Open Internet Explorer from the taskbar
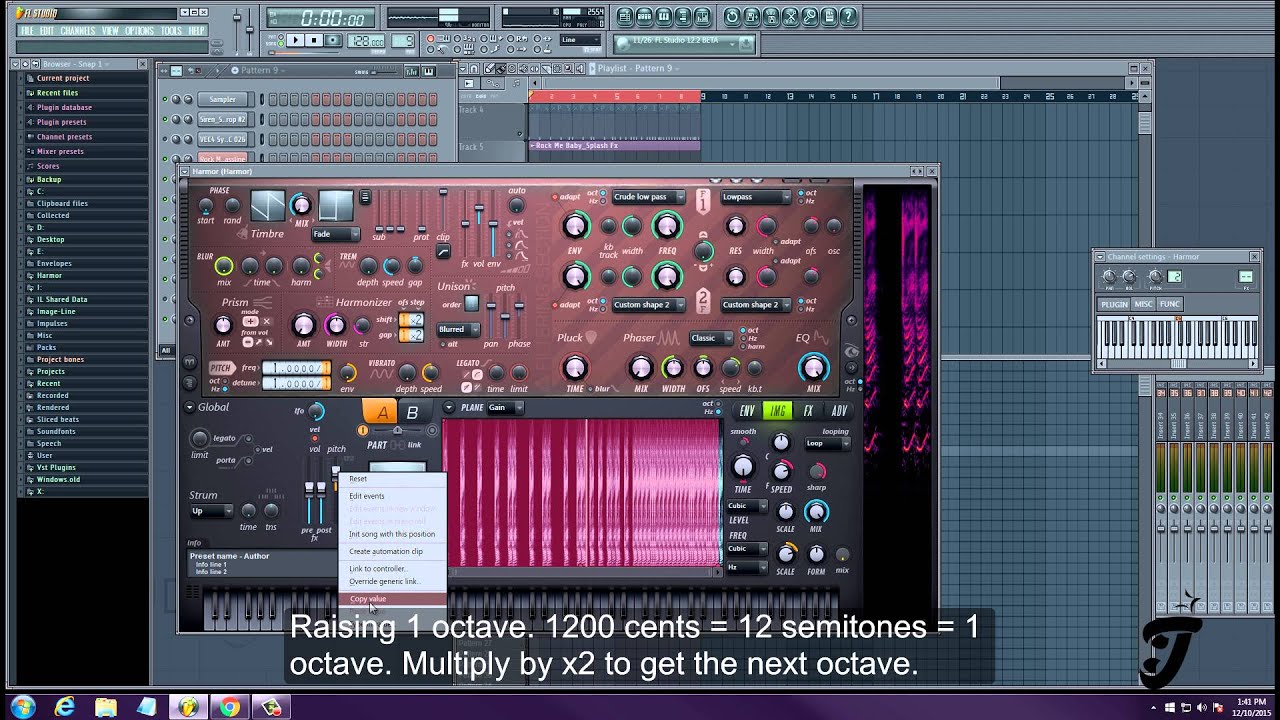Image resolution: width=1280 pixels, height=720 pixels. (x=65, y=707)
